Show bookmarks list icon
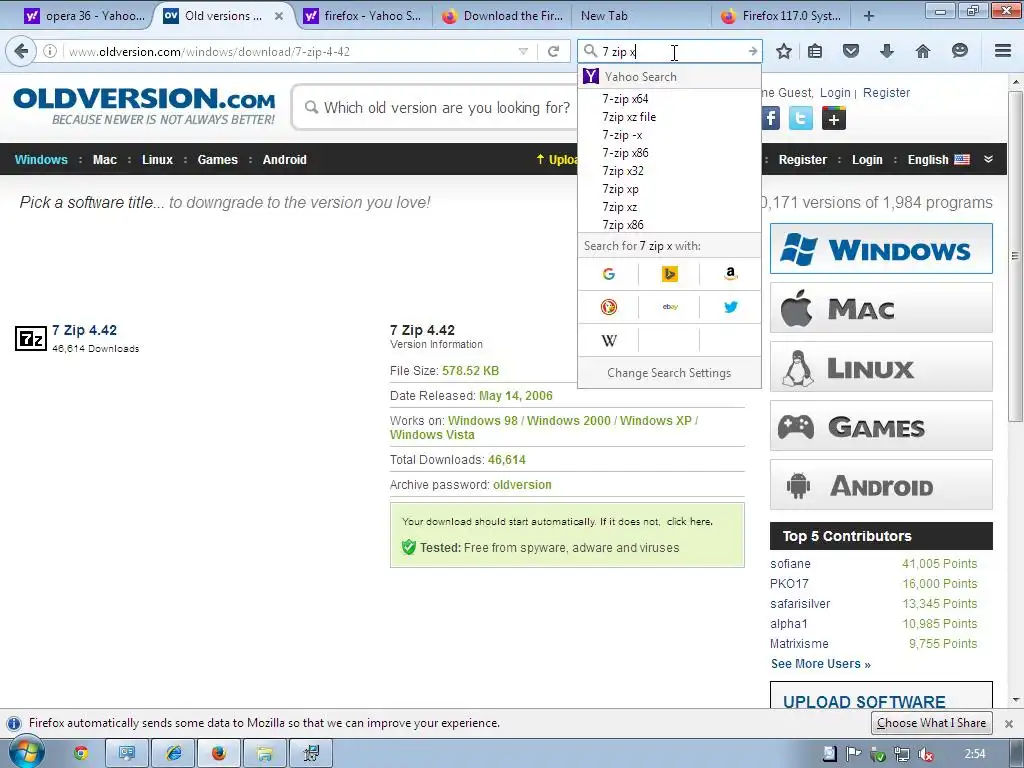Screen dimensions: 1024x768 815,51
